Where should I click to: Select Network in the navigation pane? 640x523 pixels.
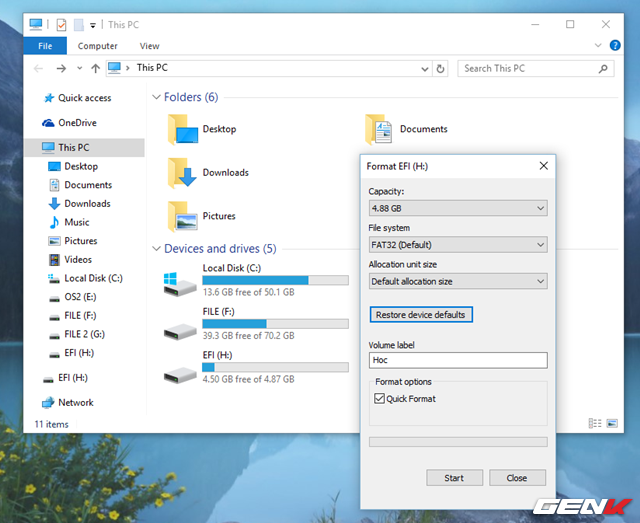68,403
